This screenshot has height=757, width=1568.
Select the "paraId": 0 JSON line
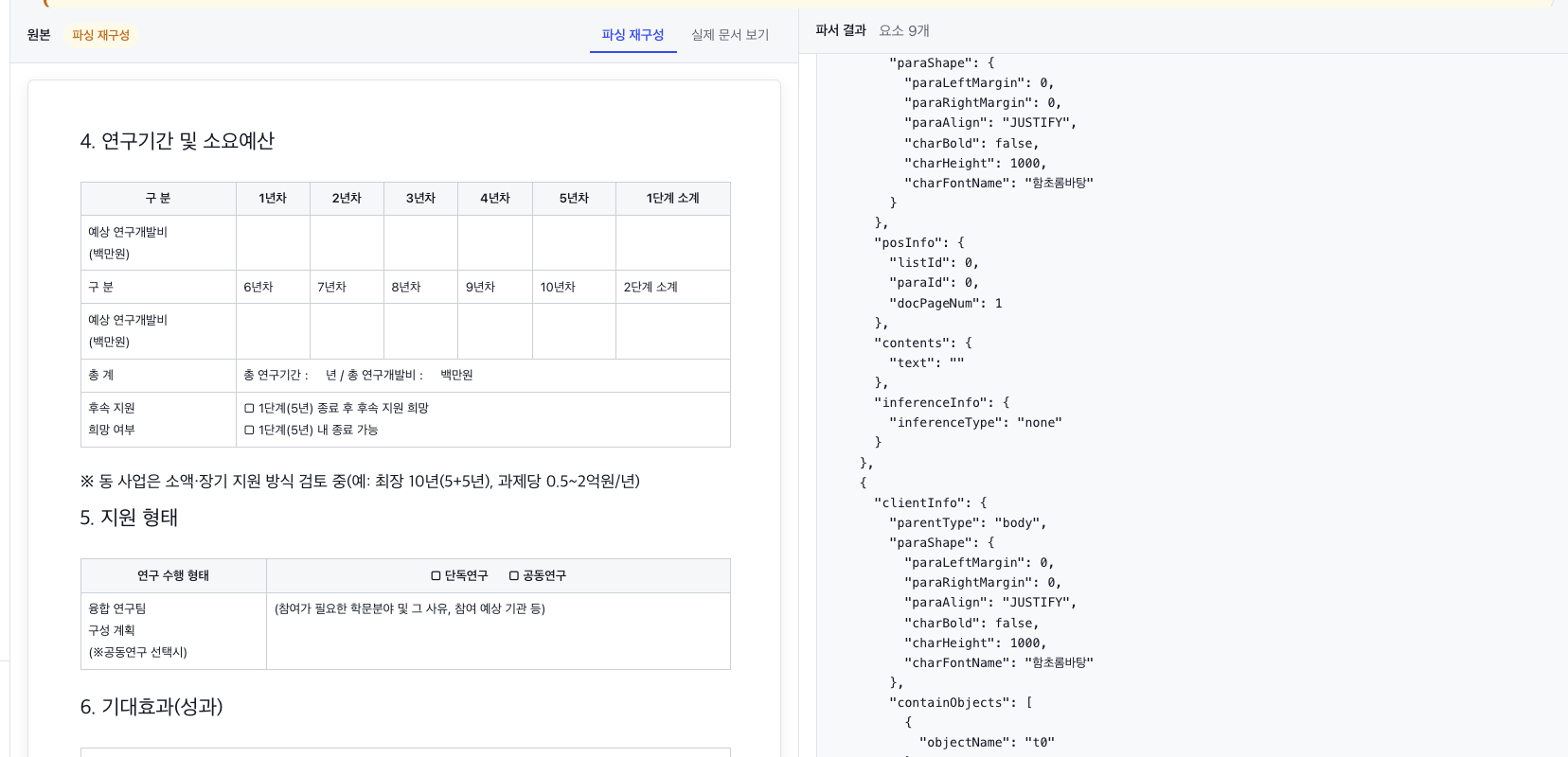934,283
